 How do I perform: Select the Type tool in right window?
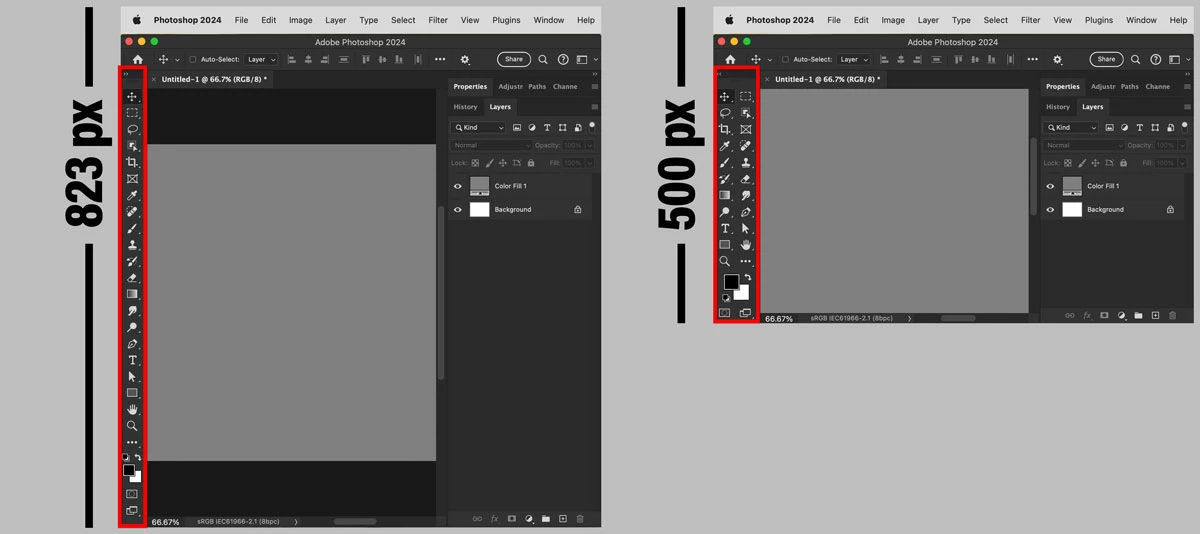tap(725, 228)
